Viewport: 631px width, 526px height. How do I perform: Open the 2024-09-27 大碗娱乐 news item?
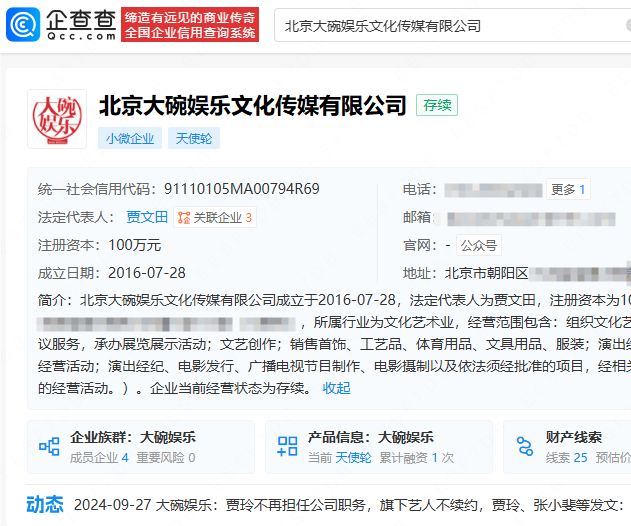(x=348, y=505)
